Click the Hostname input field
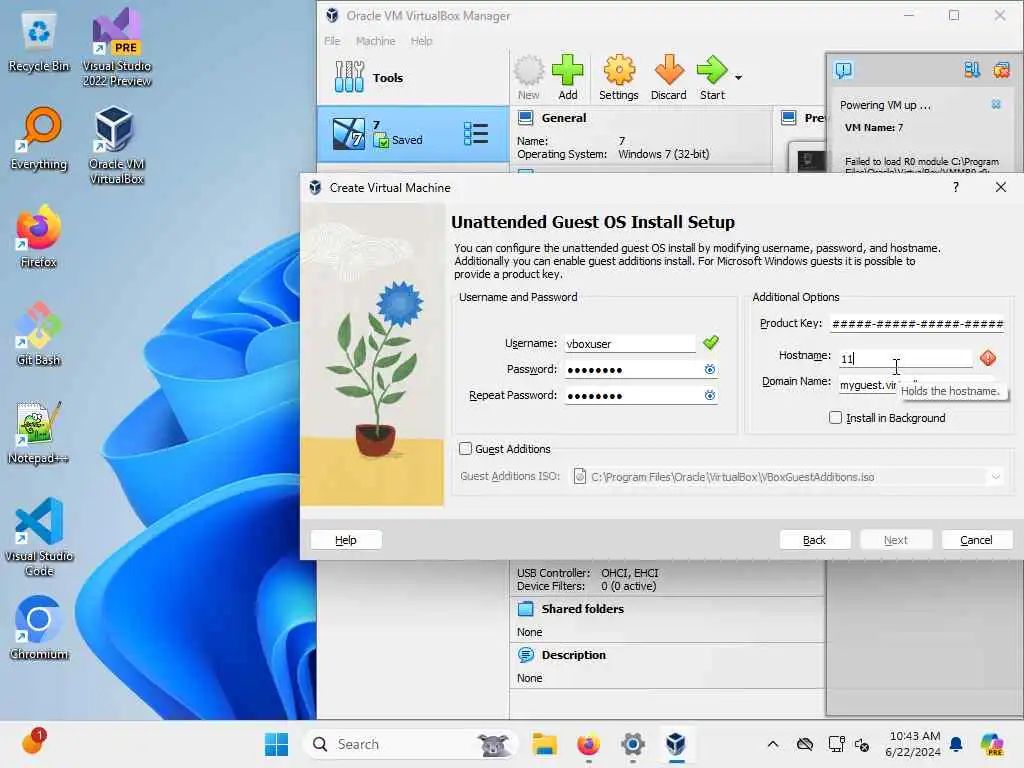 905,359
